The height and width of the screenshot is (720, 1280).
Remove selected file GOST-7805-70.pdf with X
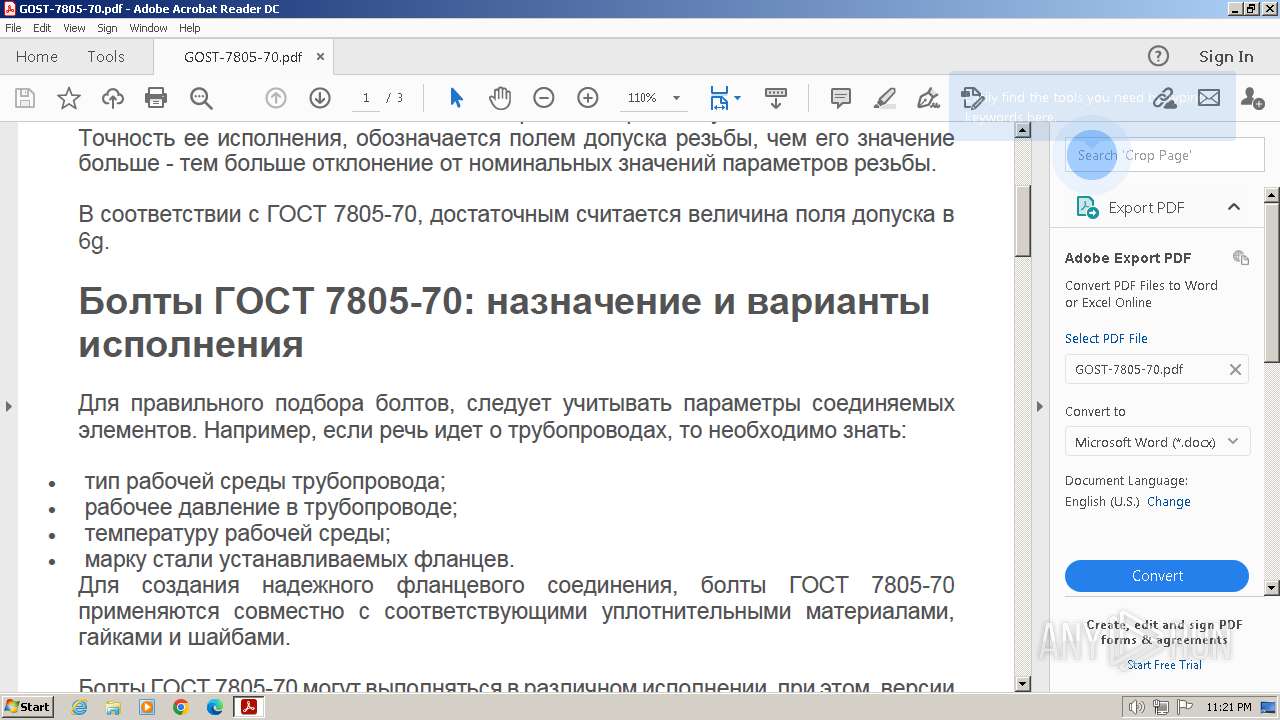point(1235,369)
